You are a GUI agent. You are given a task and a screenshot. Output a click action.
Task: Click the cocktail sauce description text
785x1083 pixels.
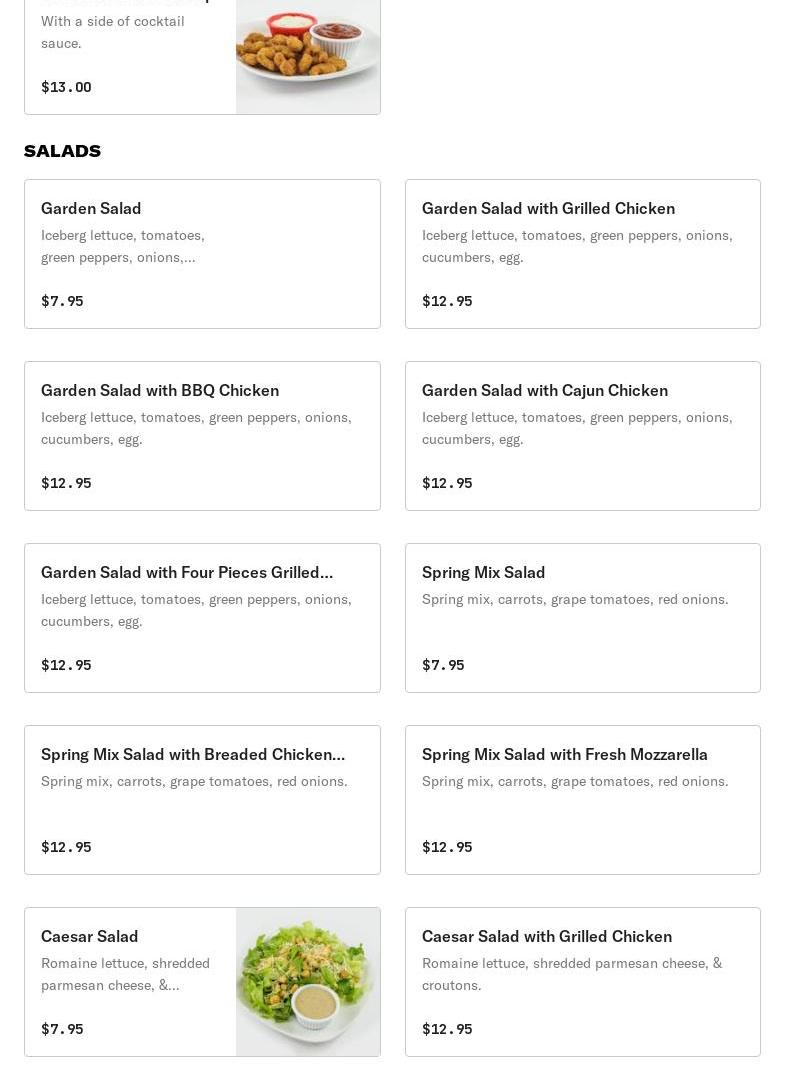coord(113,32)
